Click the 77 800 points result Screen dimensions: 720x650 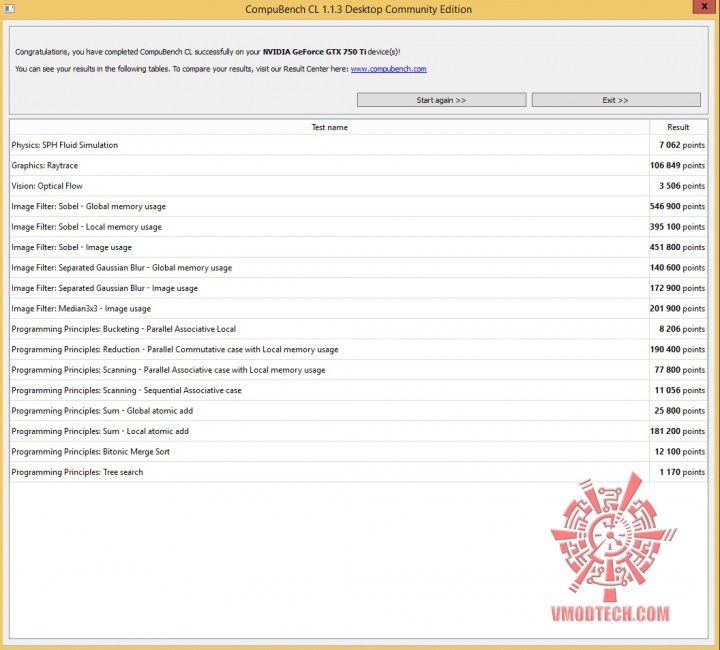680,370
